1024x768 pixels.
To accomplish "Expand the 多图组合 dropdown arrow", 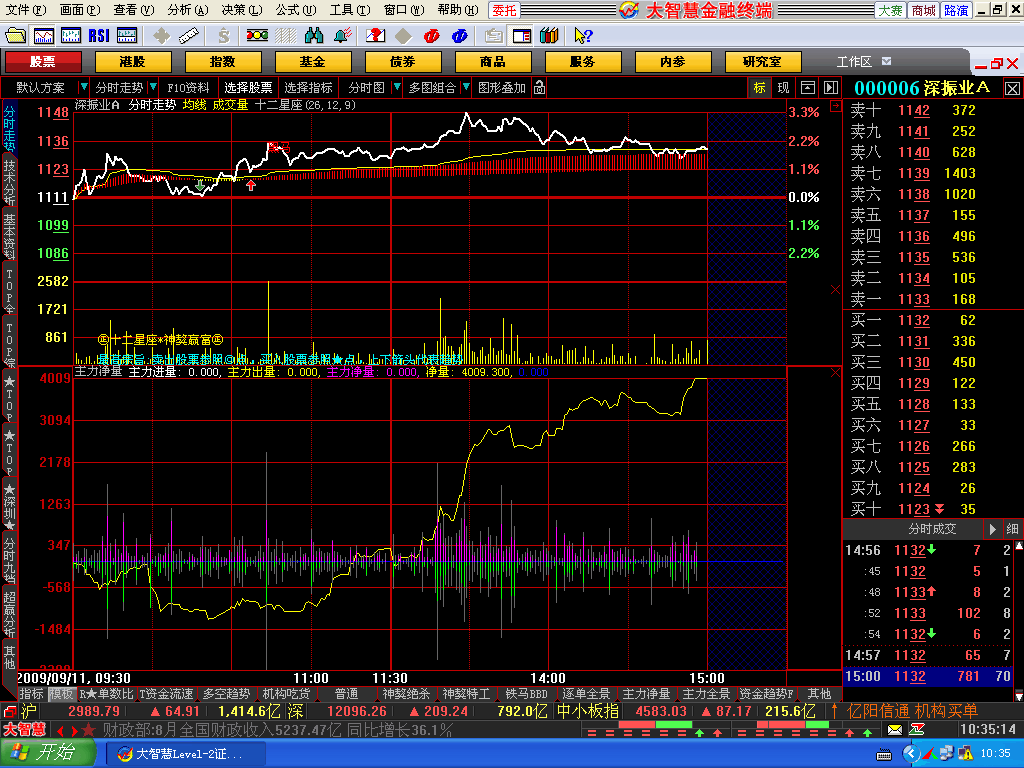I will [x=466, y=87].
